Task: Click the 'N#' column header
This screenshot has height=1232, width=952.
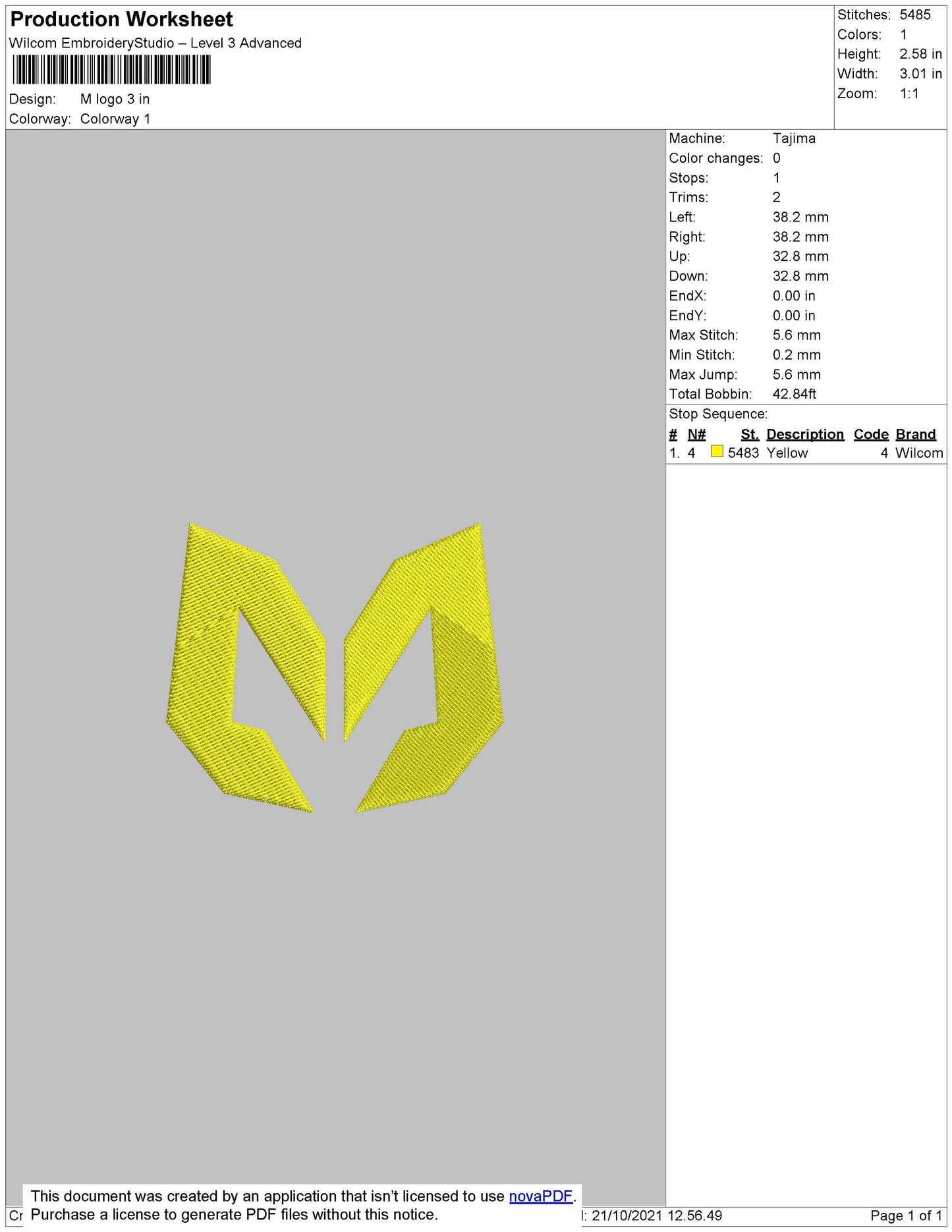Action: (696, 434)
